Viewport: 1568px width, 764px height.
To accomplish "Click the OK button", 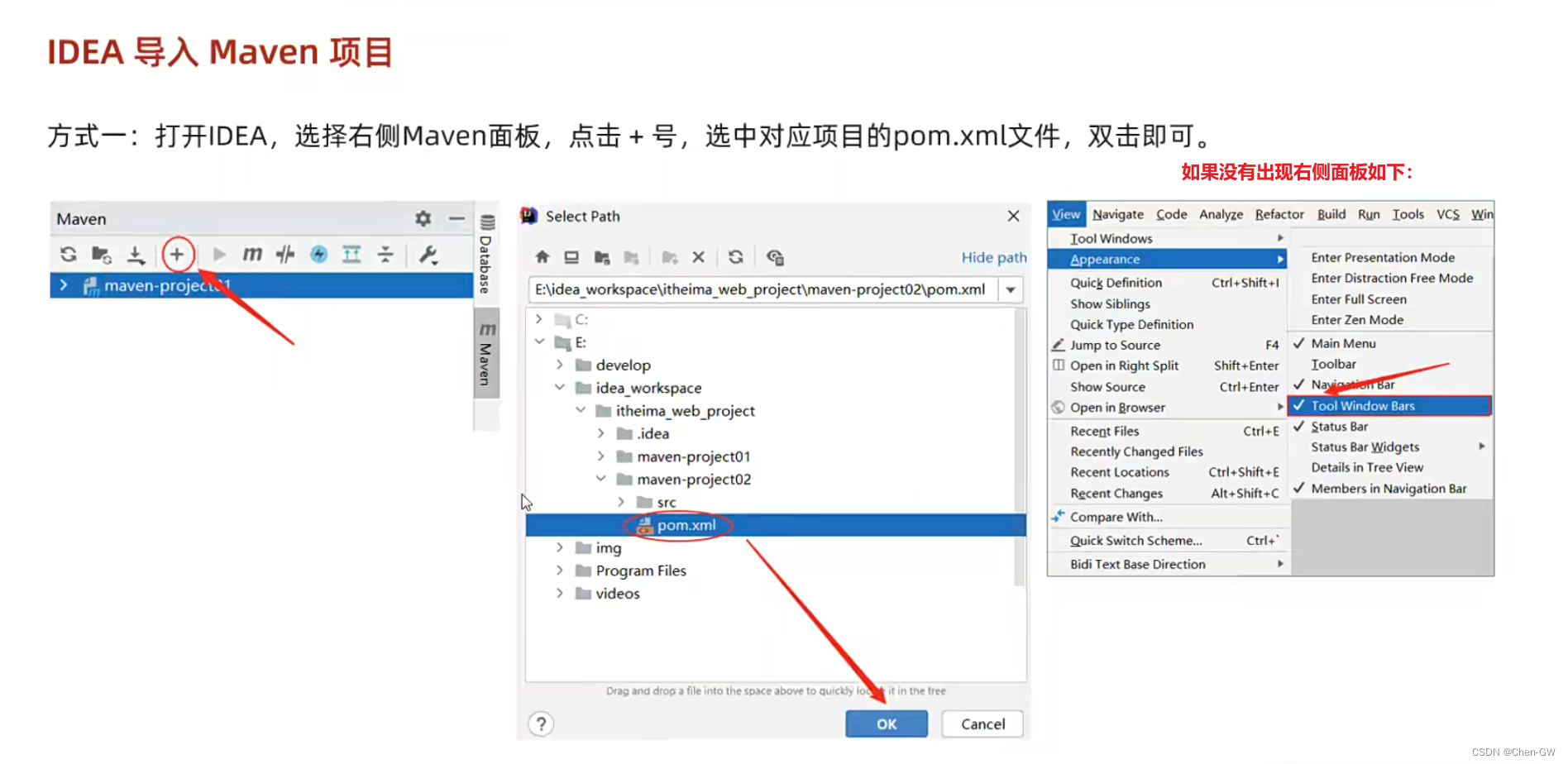I will click(x=887, y=723).
